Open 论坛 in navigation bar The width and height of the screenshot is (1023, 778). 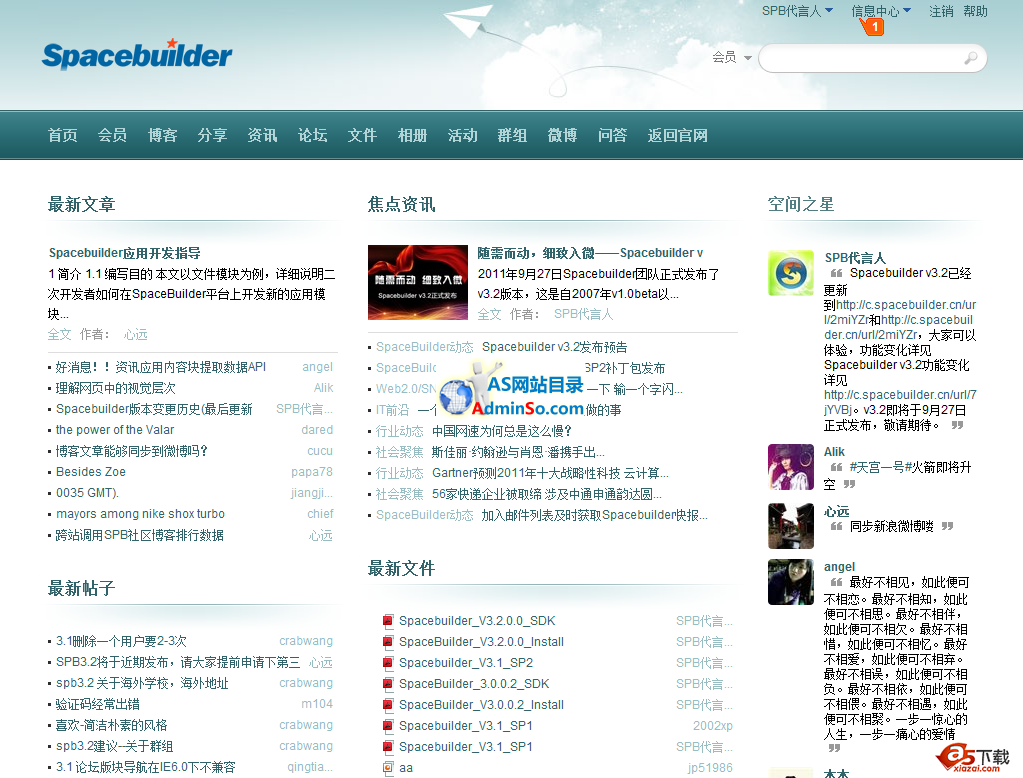(x=313, y=135)
